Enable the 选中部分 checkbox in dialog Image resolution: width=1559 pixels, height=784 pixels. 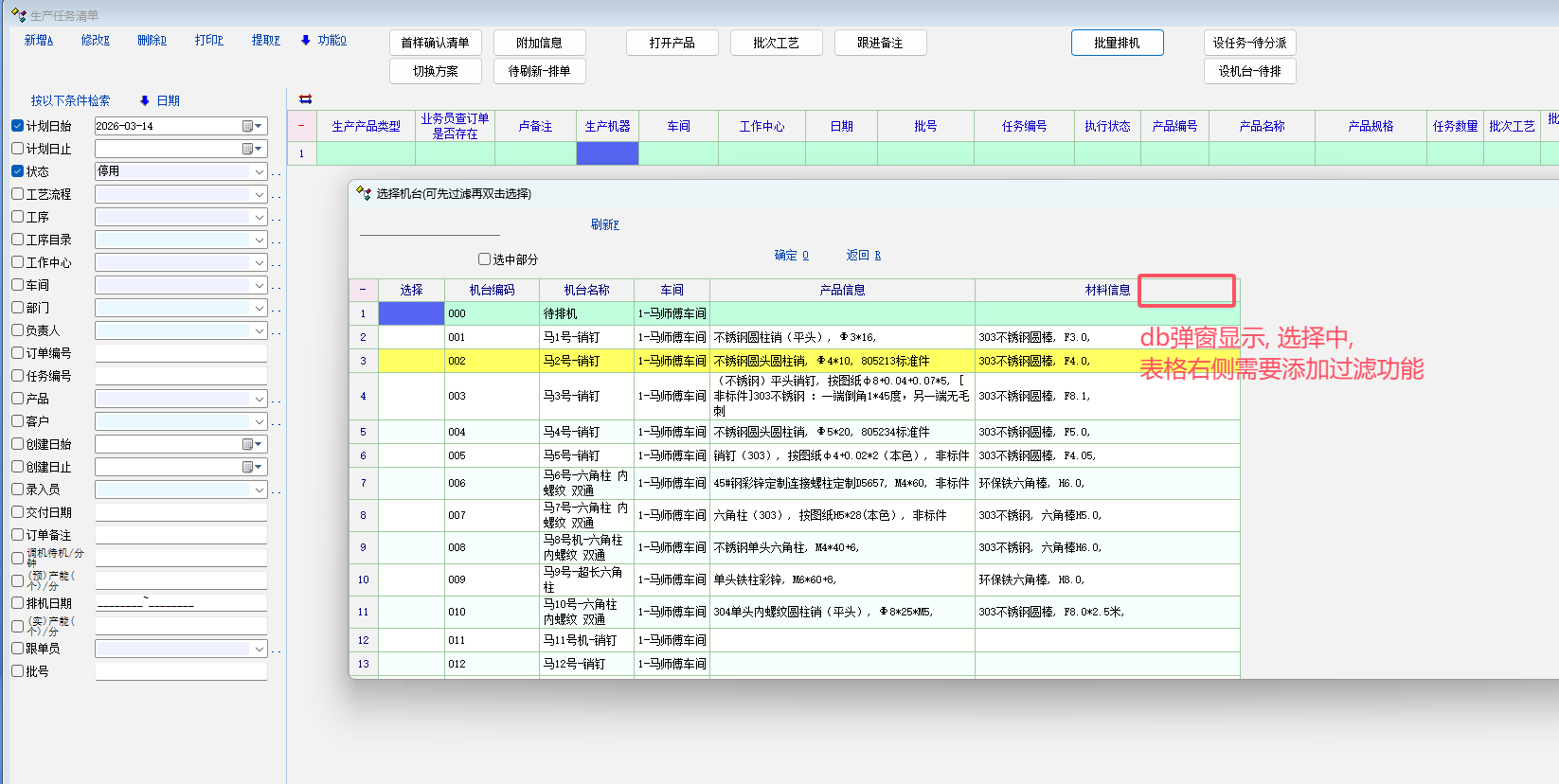[484, 259]
